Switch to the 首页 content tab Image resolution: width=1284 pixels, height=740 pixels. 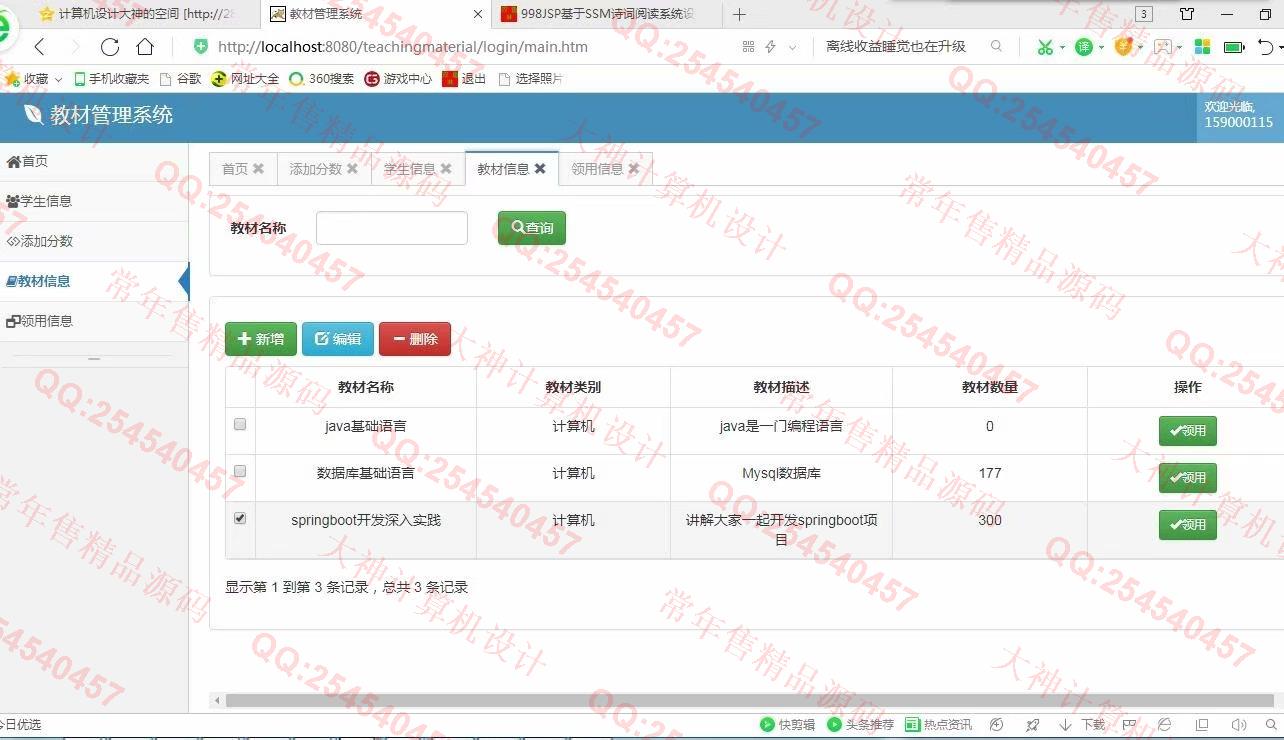tap(235, 169)
